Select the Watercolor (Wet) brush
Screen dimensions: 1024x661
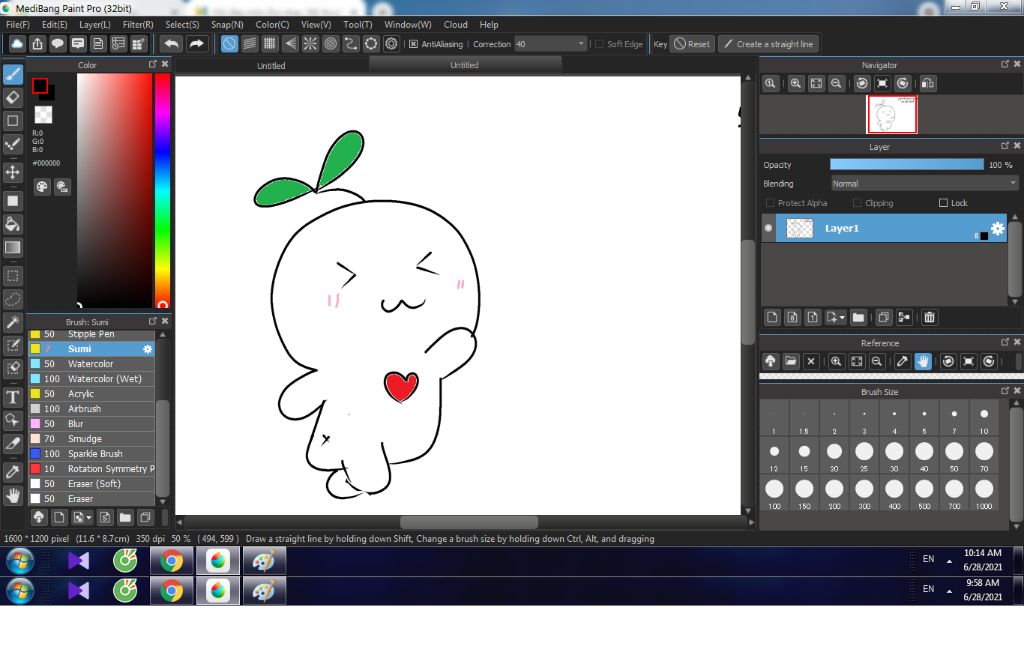point(92,379)
